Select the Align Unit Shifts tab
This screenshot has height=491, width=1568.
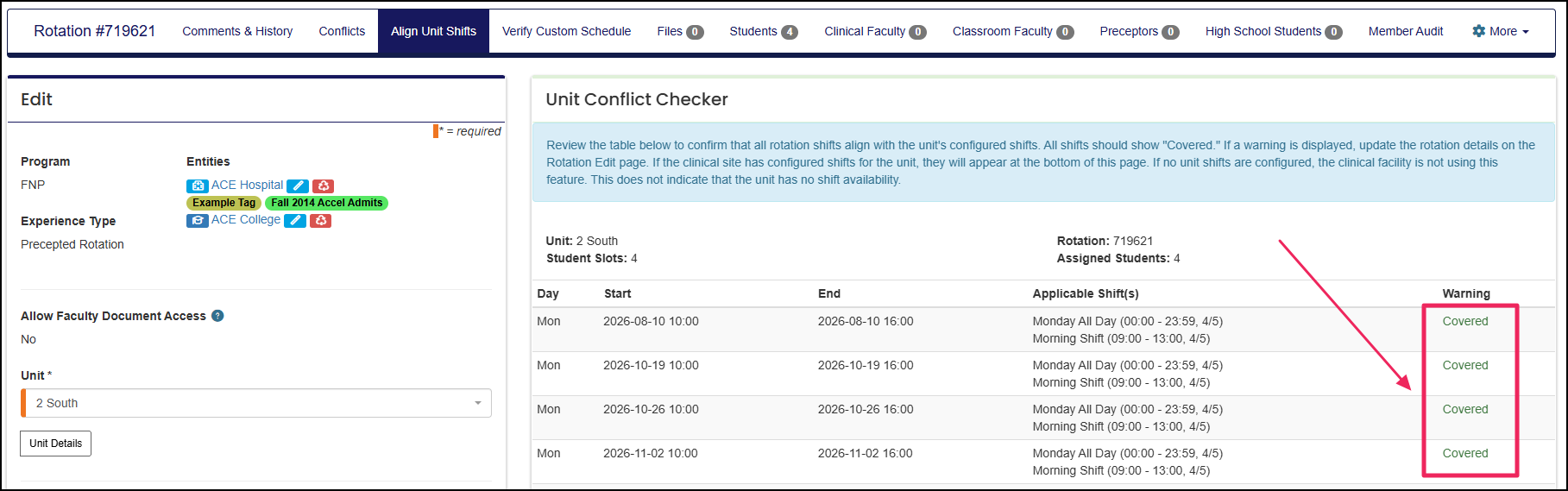click(433, 31)
